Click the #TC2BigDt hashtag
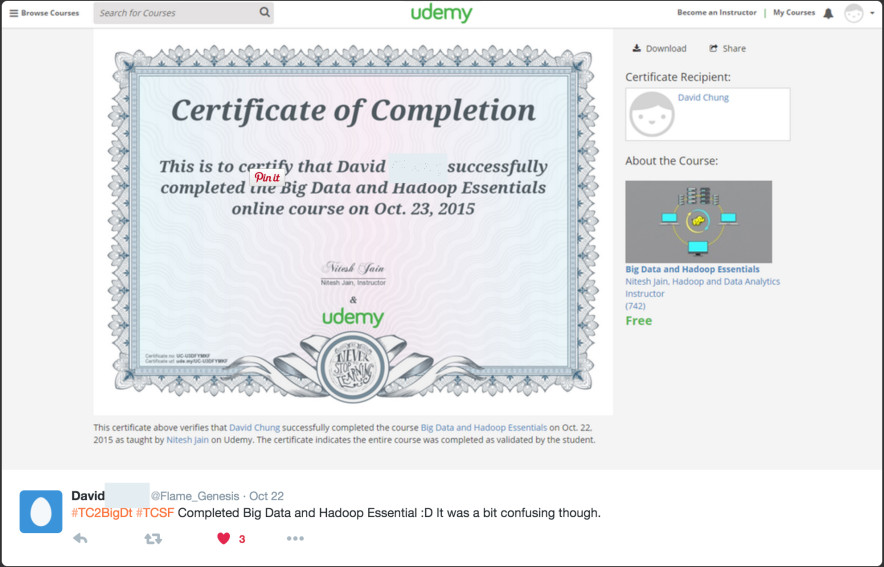Image resolution: width=884 pixels, height=567 pixels. 101,513
